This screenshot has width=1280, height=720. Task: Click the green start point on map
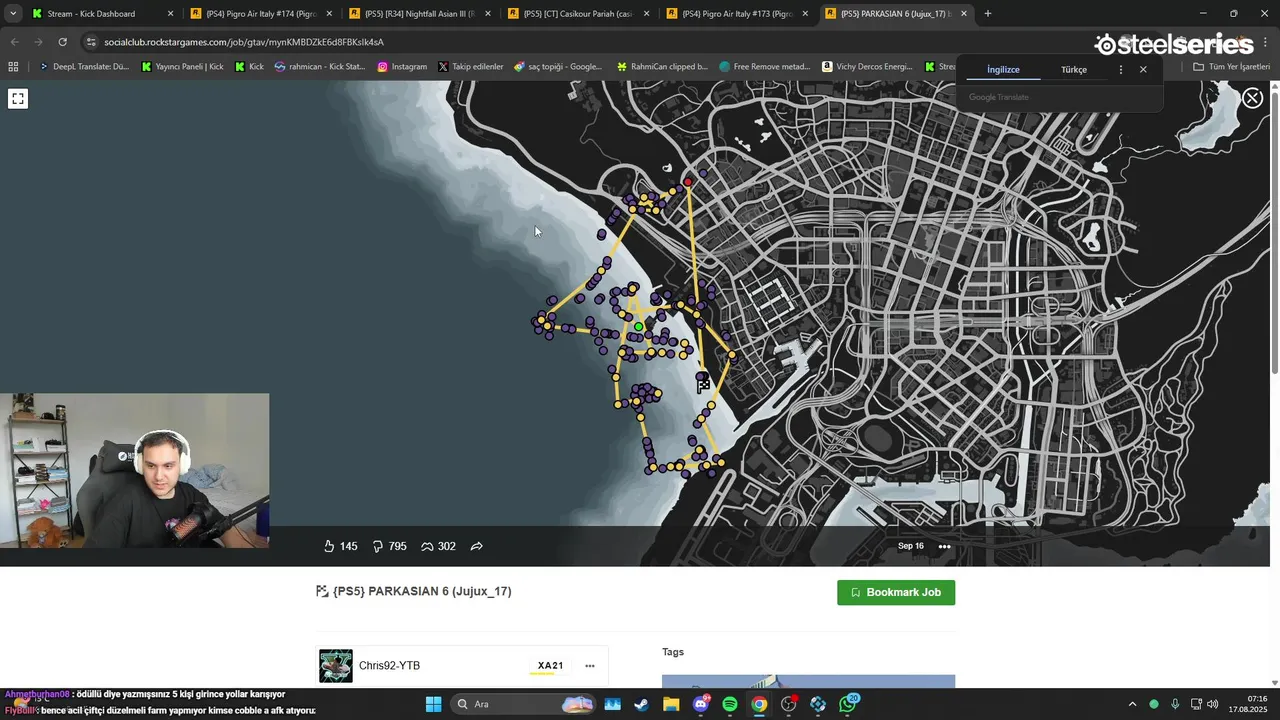(x=638, y=327)
